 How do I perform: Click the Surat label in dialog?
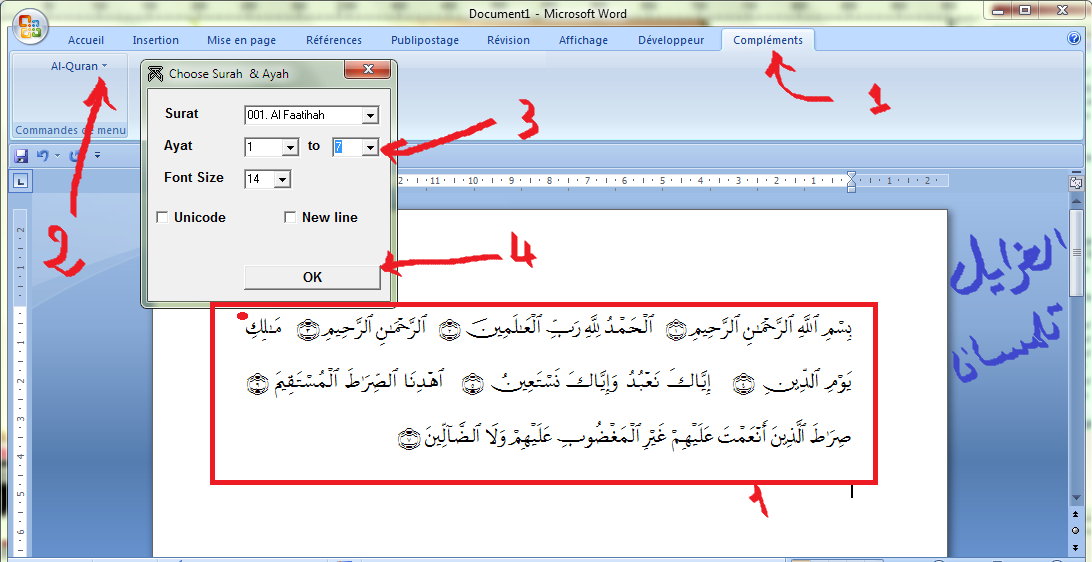tap(182, 114)
